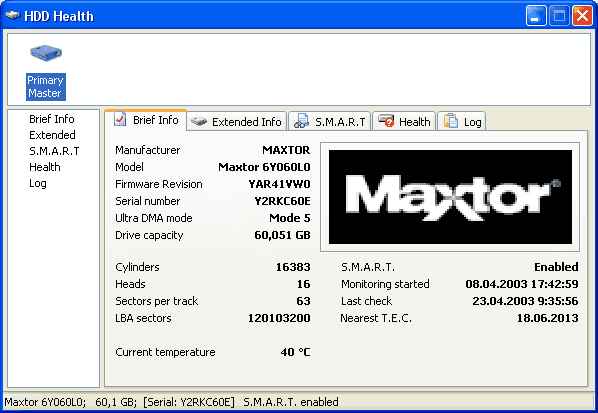598x413 pixels.
Task: Click the S.M.A.R.T tab document icon
Action: 301,121
